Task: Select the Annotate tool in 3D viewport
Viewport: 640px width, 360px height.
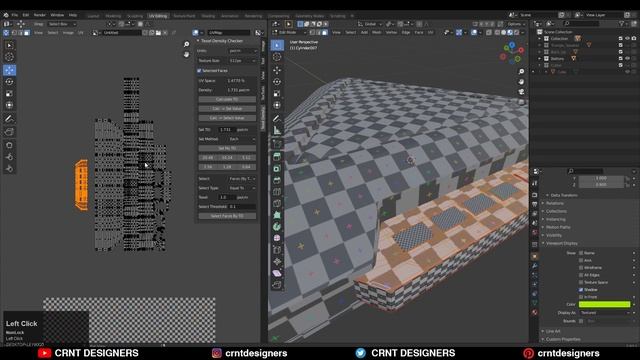Action: tap(277, 119)
